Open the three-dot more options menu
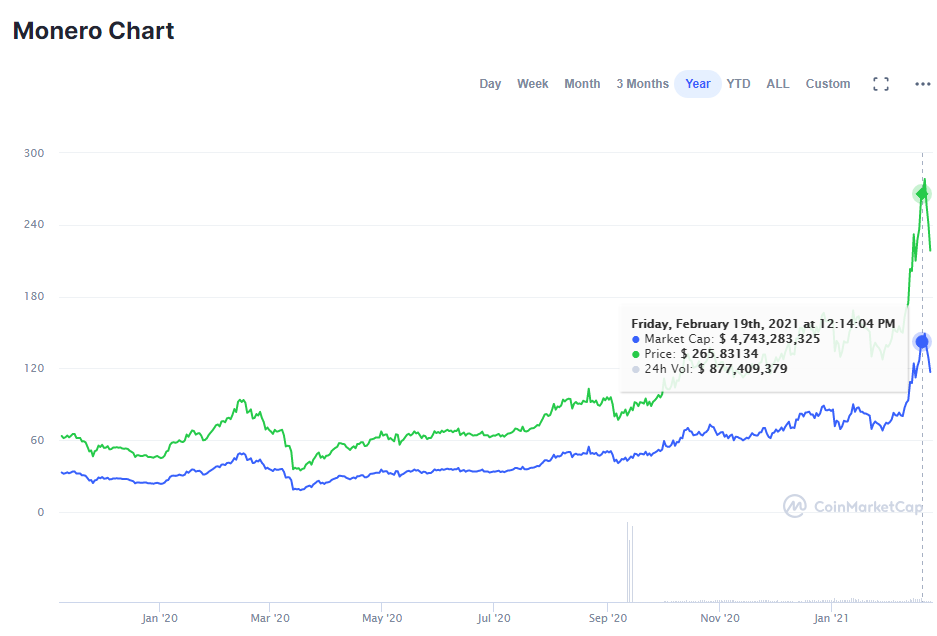Screen dimensions: 937x636 click(923, 84)
